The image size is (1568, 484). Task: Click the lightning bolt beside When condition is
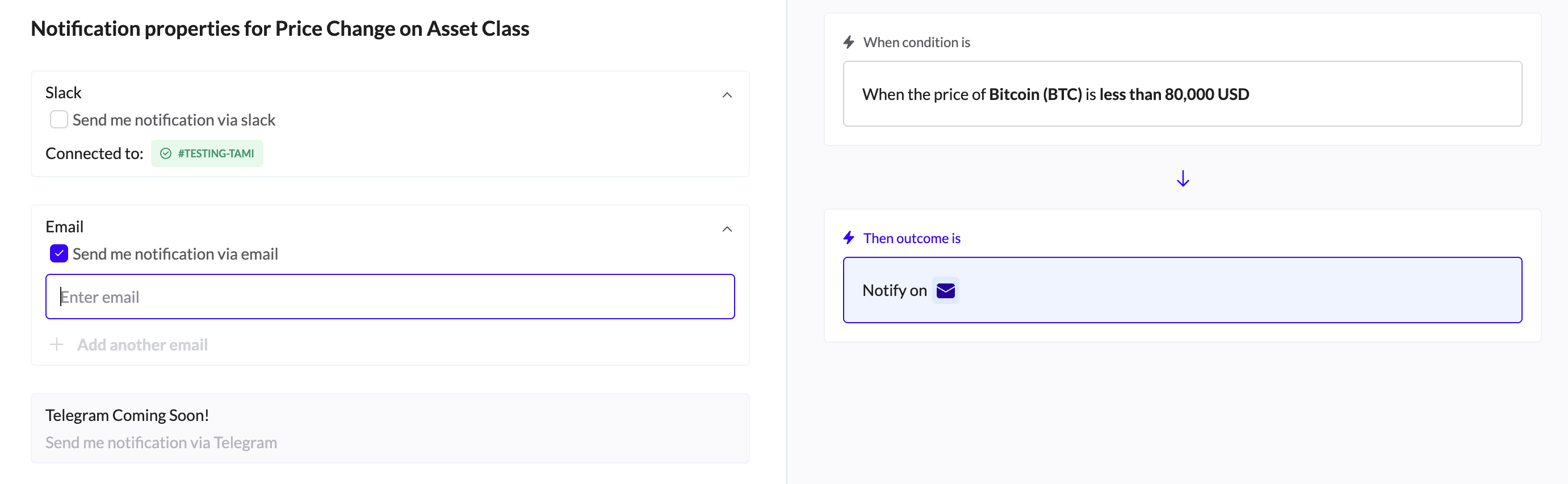pos(849,42)
